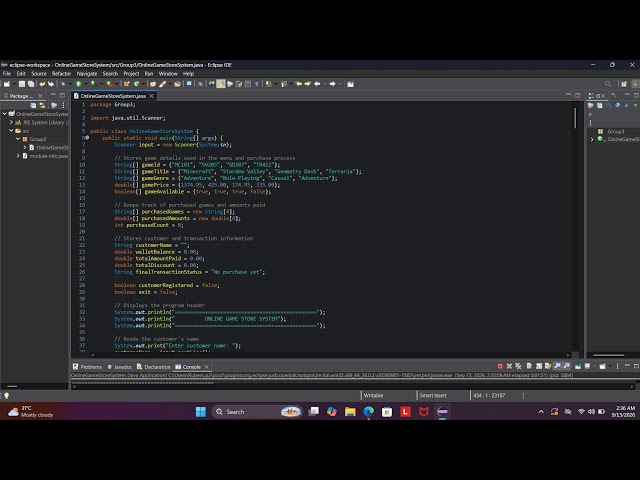This screenshot has height=480, width=640.
Task: Switch to the Javadoc tab
Action: pos(120,367)
